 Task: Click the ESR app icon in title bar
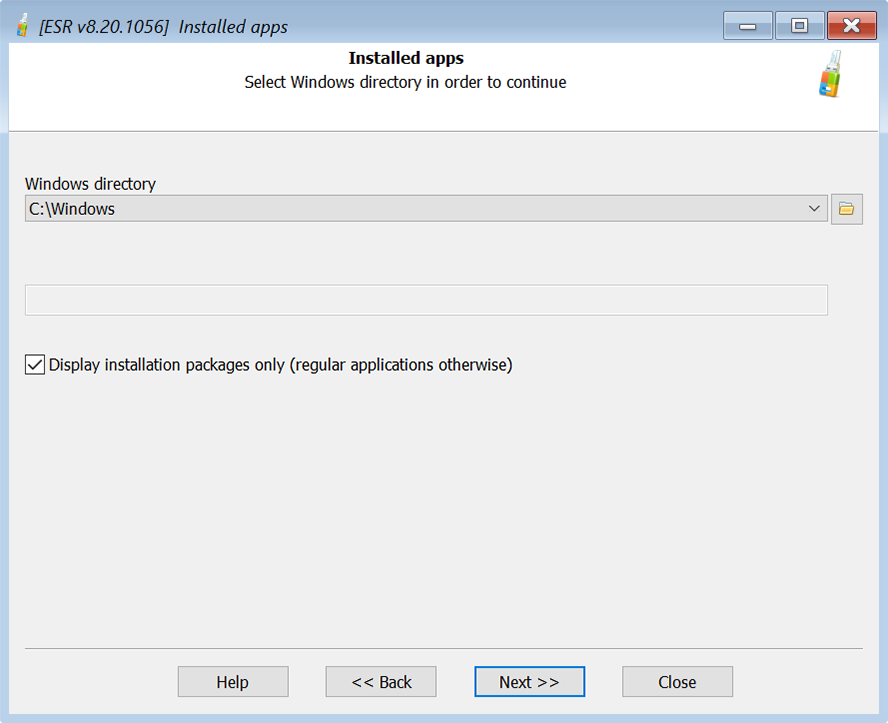pyautogui.click(x=22, y=26)
